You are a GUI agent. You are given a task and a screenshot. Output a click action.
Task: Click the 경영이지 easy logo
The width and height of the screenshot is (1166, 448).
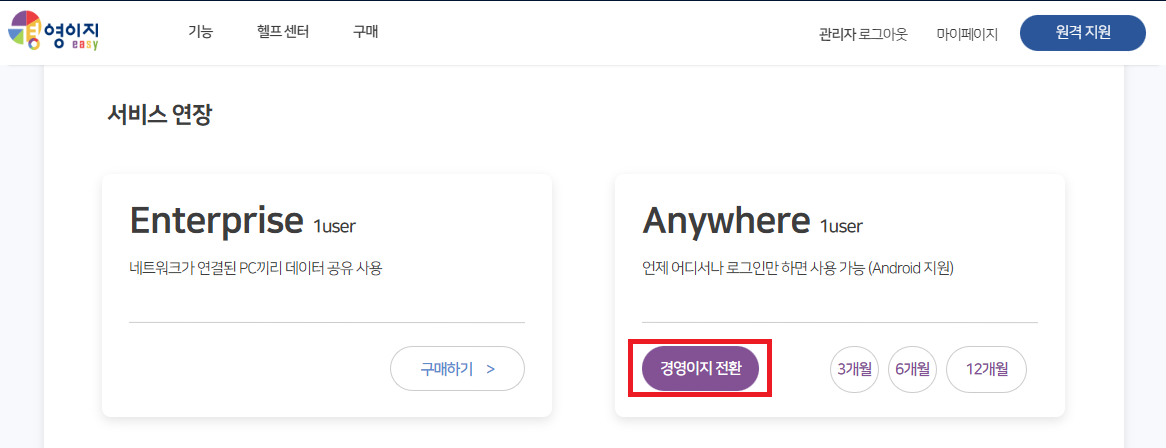click(53, 32)
